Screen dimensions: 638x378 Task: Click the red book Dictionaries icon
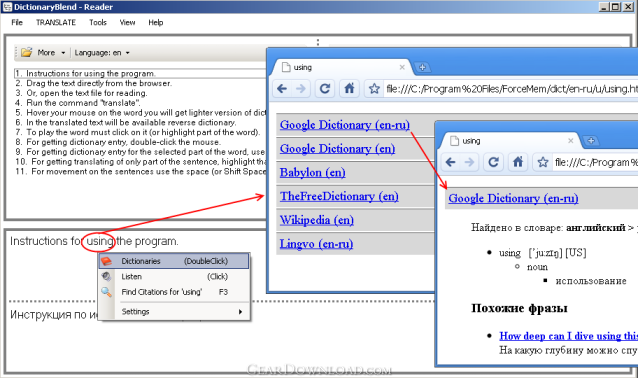pyautogui.click(x=107, y=261)
